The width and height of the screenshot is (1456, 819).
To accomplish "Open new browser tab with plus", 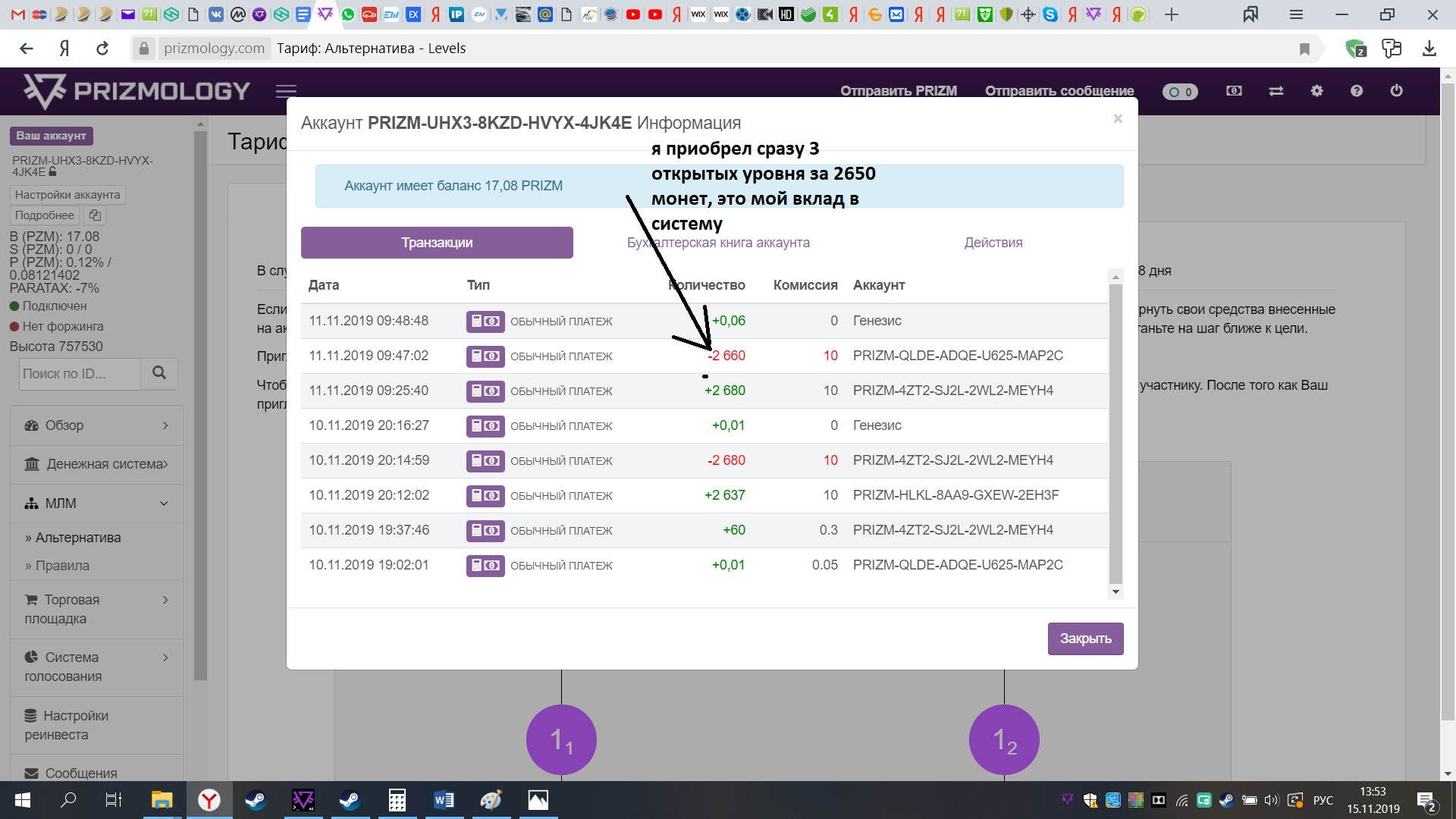I will tap(1171, 14).
